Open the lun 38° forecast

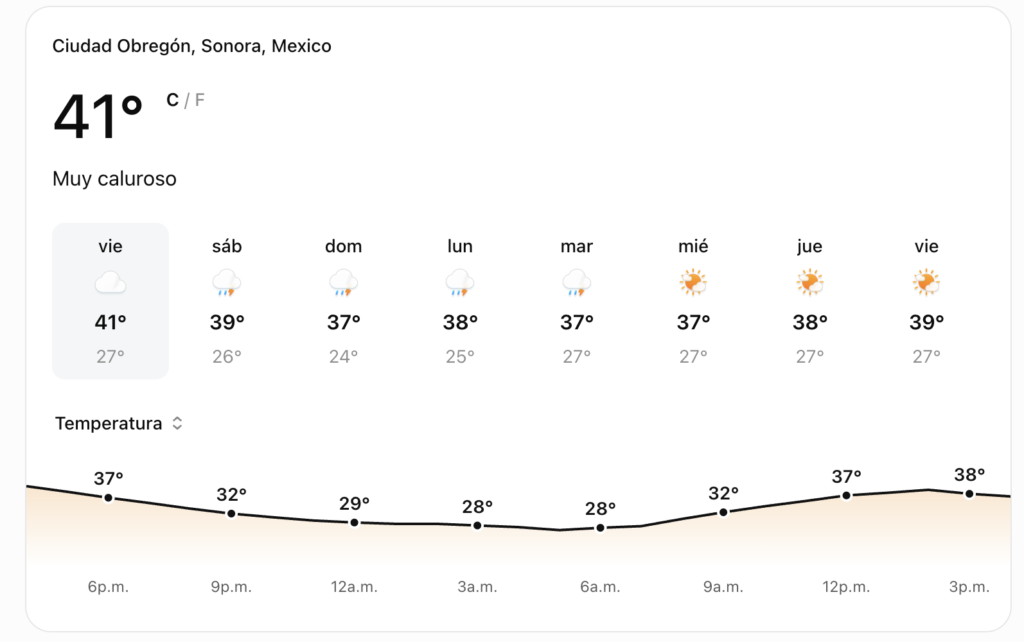[460, 301]
